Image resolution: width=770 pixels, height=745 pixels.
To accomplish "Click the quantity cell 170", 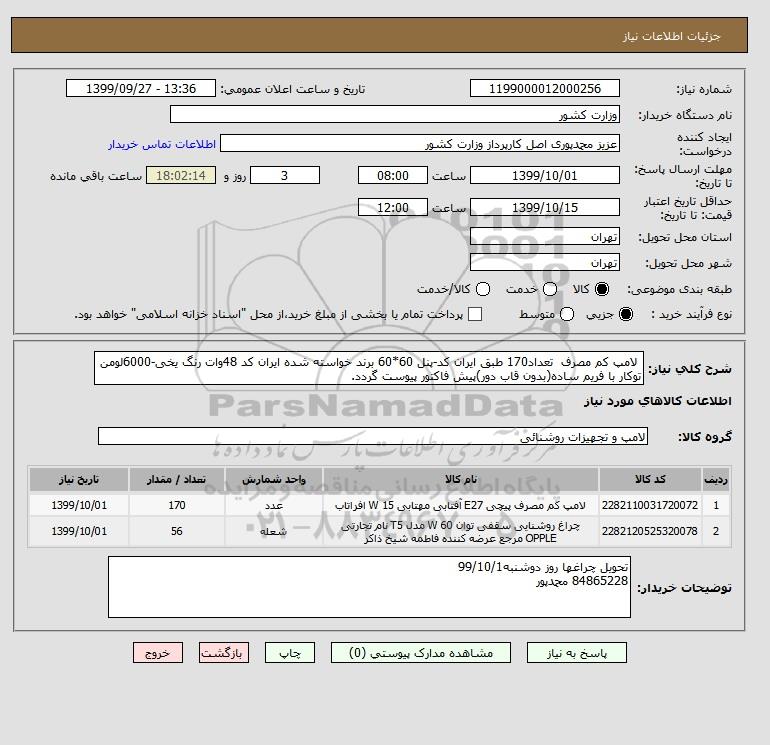I will pyautogui.click(x=177, y=505).
